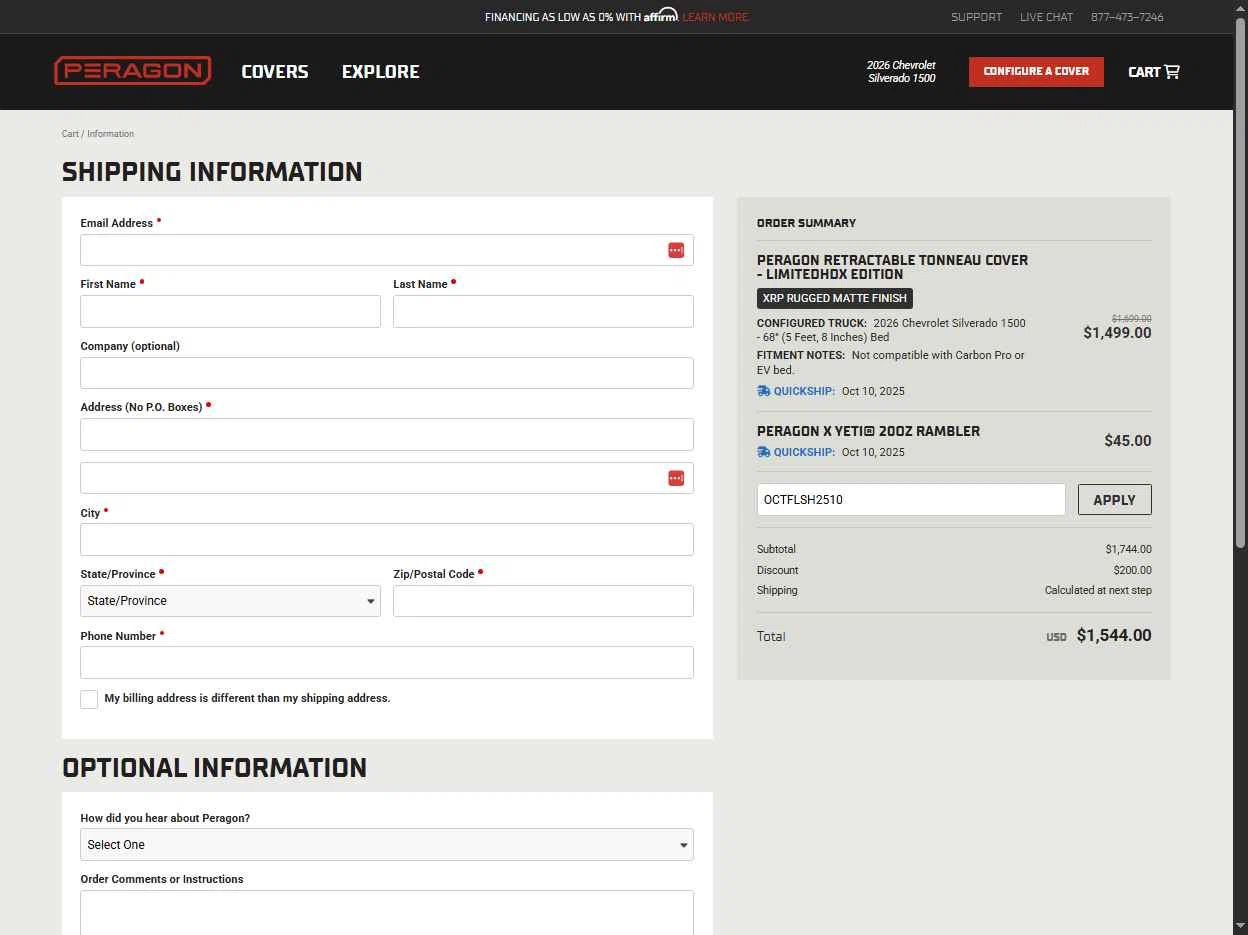Focus the Email Address field
Image resolution: width=1248 pixels, height=935 pixels.
tap(387, 250)
